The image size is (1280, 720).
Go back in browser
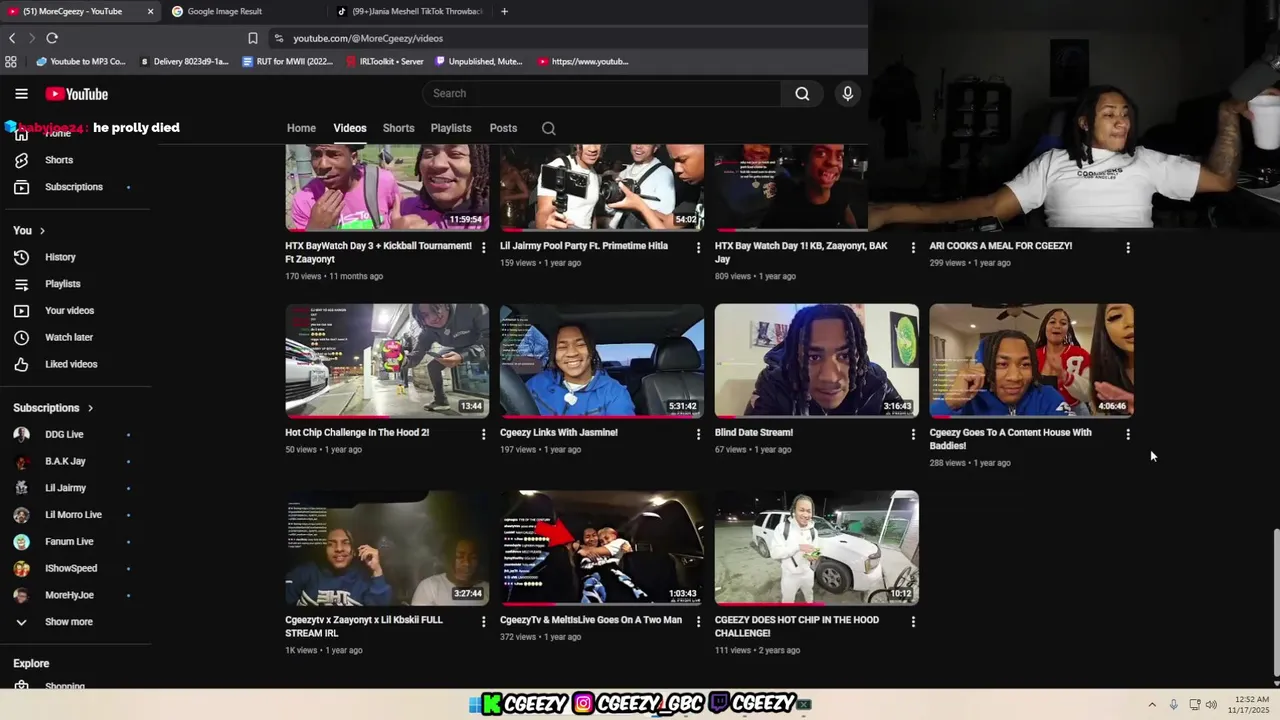click(x=12, y=38)
